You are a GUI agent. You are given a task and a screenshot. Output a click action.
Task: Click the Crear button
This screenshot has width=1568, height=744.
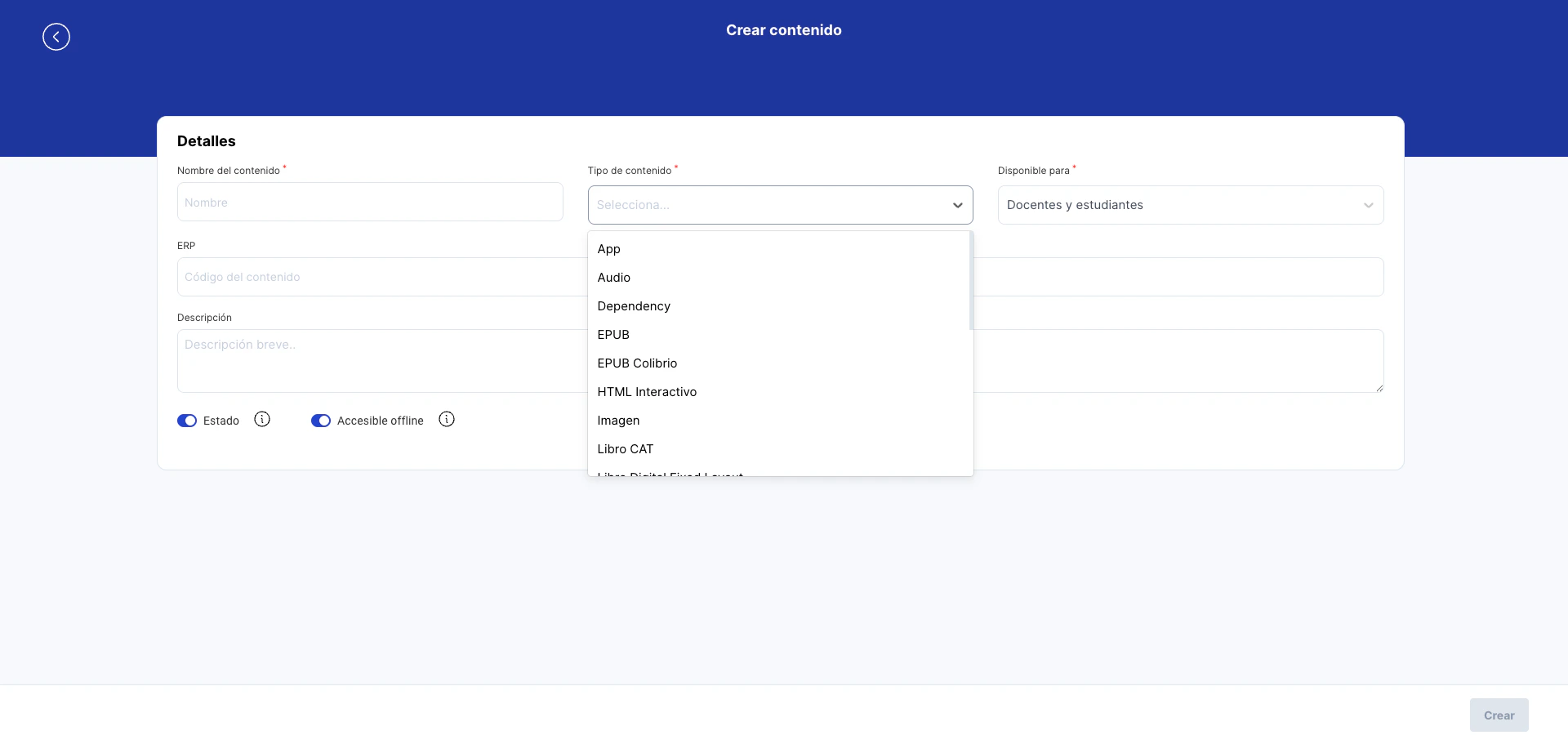tap(1499, 715)
